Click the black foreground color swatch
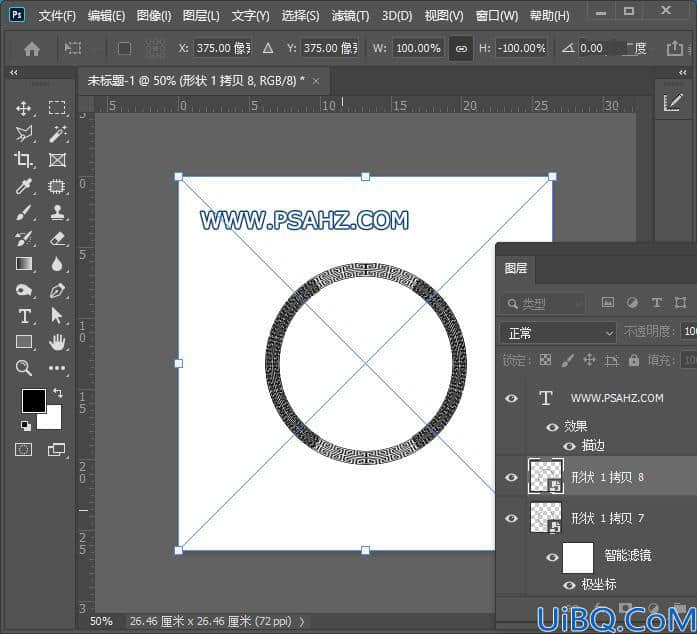Viewport: 697px width, 634px height. coord(33,400)
